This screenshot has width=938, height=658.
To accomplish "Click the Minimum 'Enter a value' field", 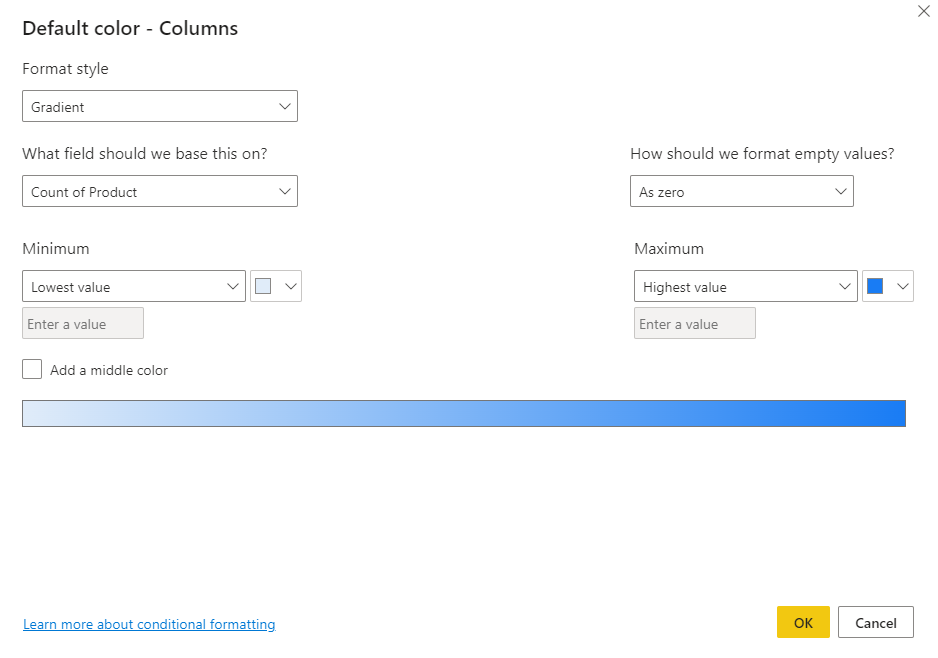I will (83, 323).
